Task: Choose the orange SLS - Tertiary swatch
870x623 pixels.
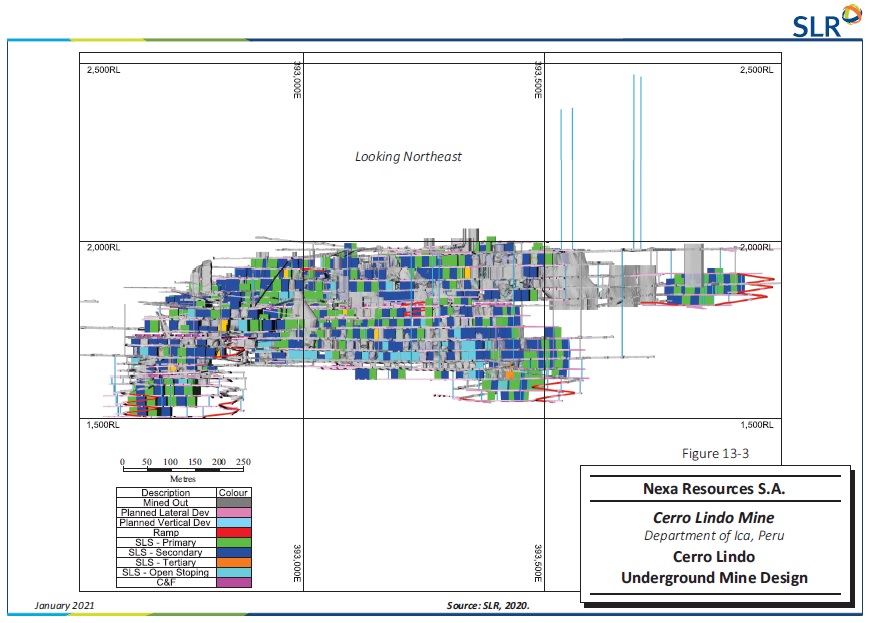Action: coord(232,563)
